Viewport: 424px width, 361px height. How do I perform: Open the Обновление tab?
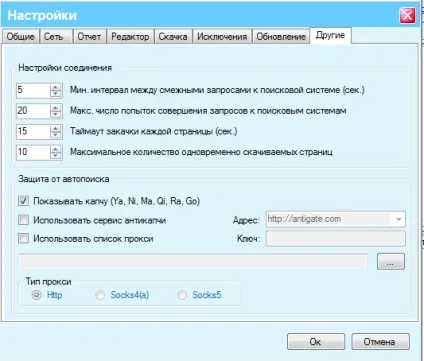coord(281,36)
